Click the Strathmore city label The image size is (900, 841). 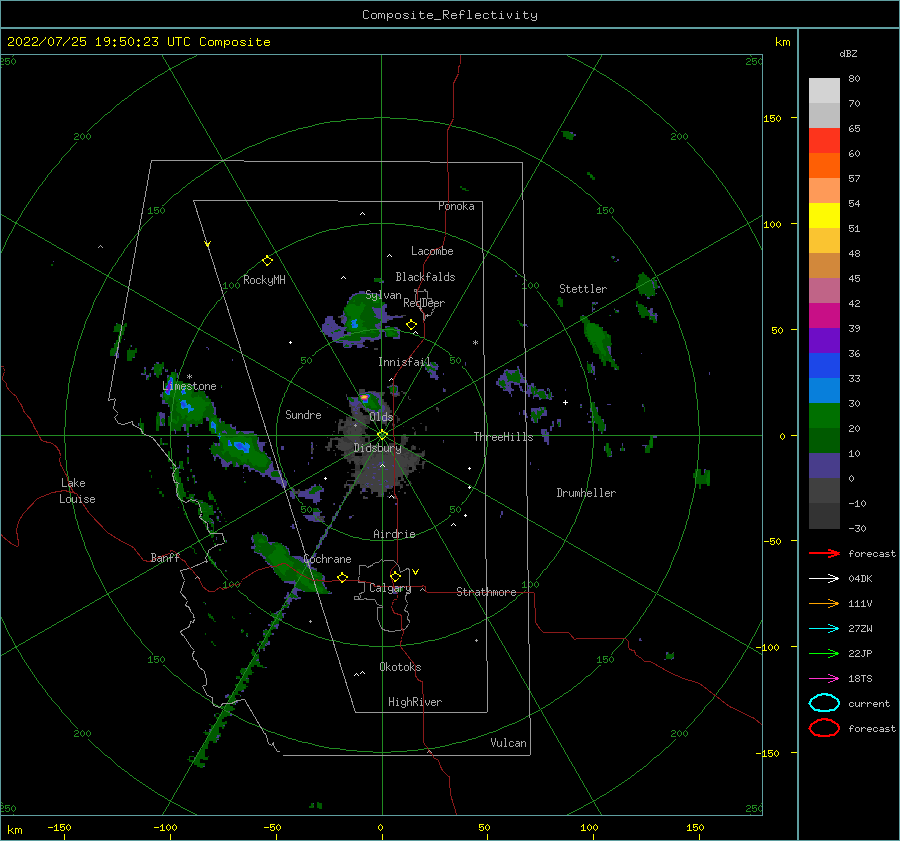(486, 592)
